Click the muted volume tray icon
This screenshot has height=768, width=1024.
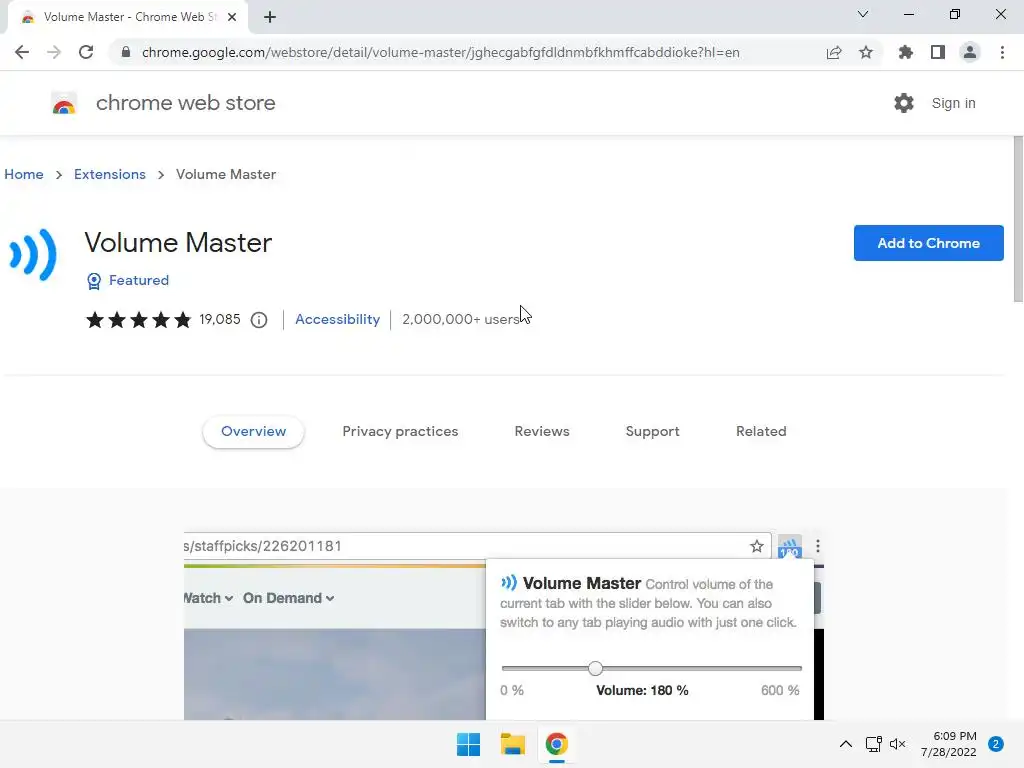coord(897,744)
